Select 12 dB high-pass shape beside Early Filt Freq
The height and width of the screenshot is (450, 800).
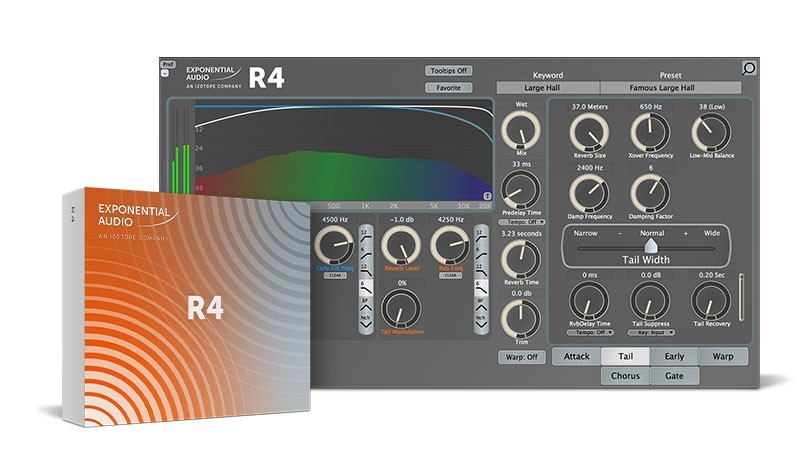point(366,235)
